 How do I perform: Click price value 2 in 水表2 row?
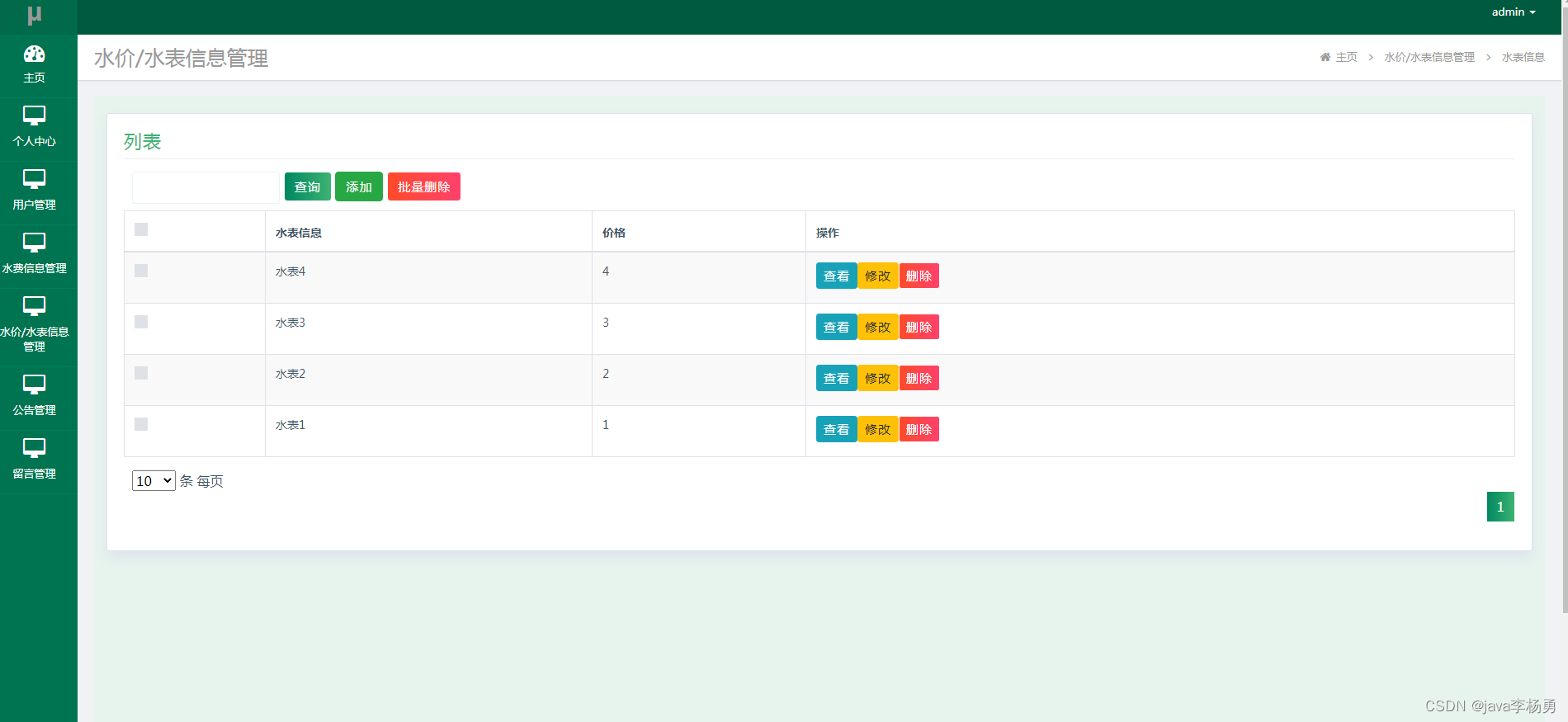click(606, 374)
